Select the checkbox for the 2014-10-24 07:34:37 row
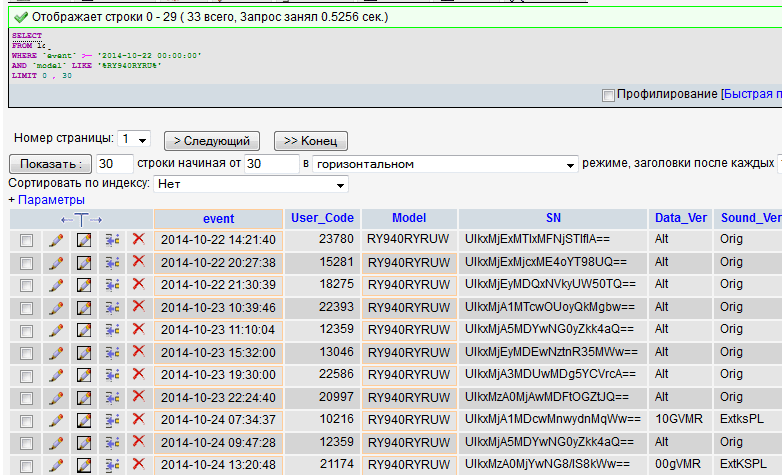 [27, 420]
